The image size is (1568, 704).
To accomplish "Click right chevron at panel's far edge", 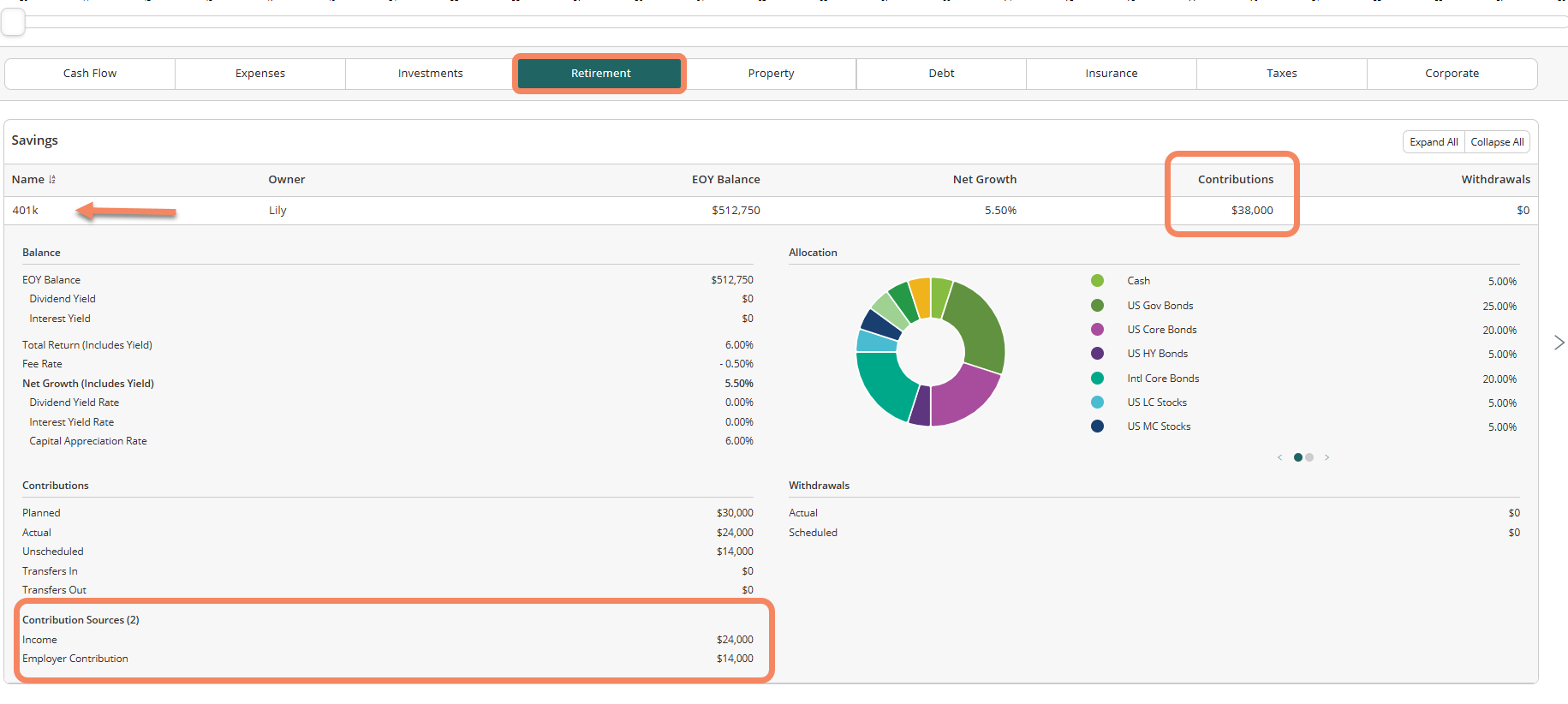I will pos(1559,343).
